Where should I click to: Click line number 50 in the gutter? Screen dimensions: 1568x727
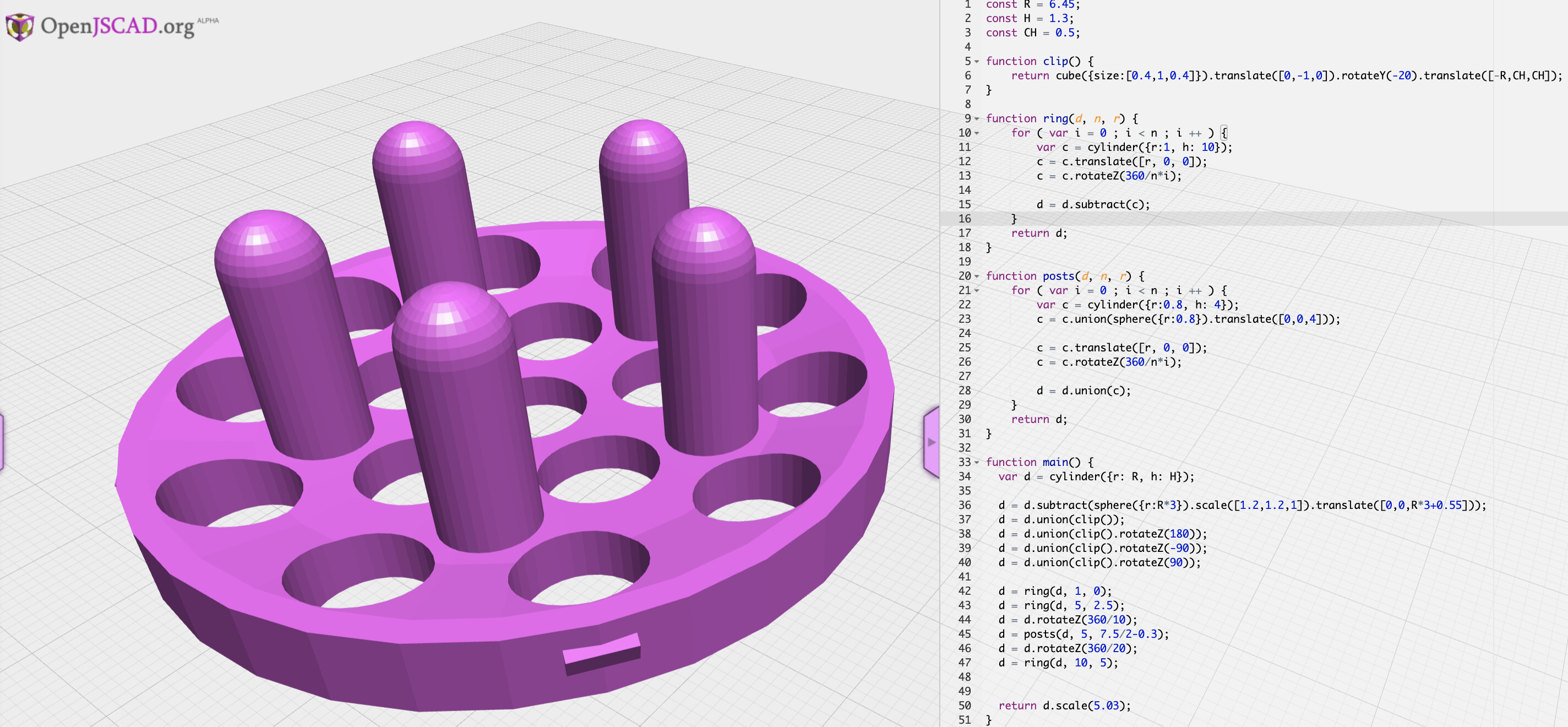coord(965,705)
